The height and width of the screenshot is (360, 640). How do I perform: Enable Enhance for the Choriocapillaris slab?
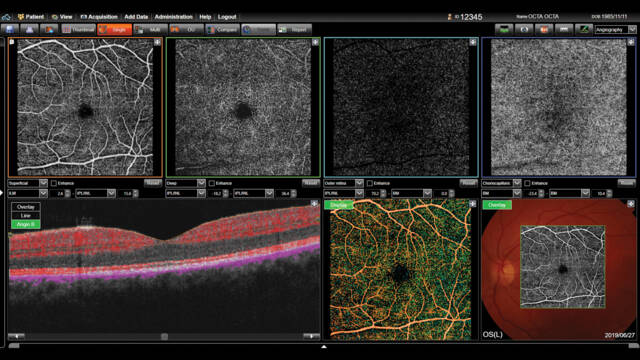tap(527, 183)
